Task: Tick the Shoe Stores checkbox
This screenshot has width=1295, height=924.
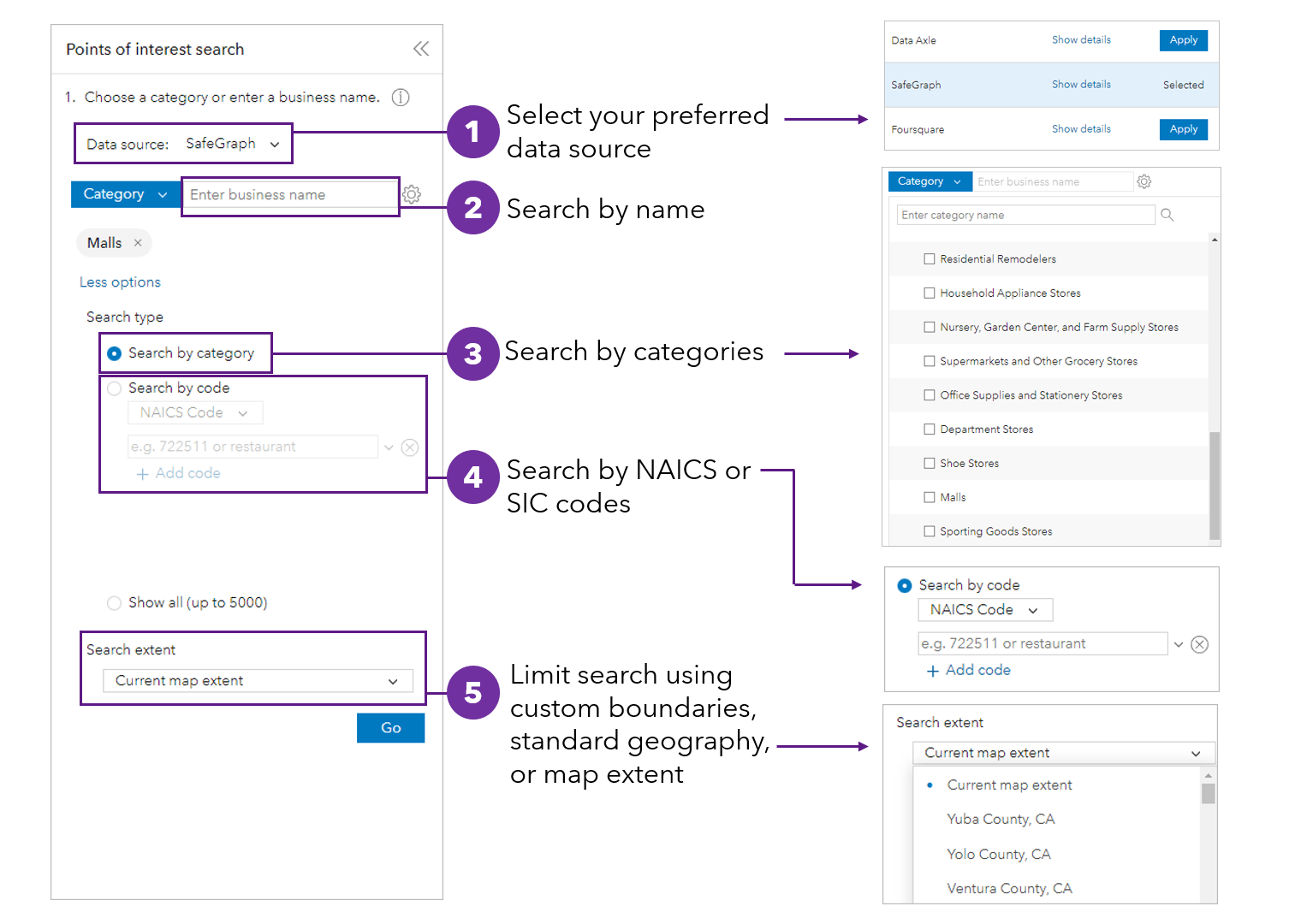Action: pyautogui.click(x=930, y=464)
